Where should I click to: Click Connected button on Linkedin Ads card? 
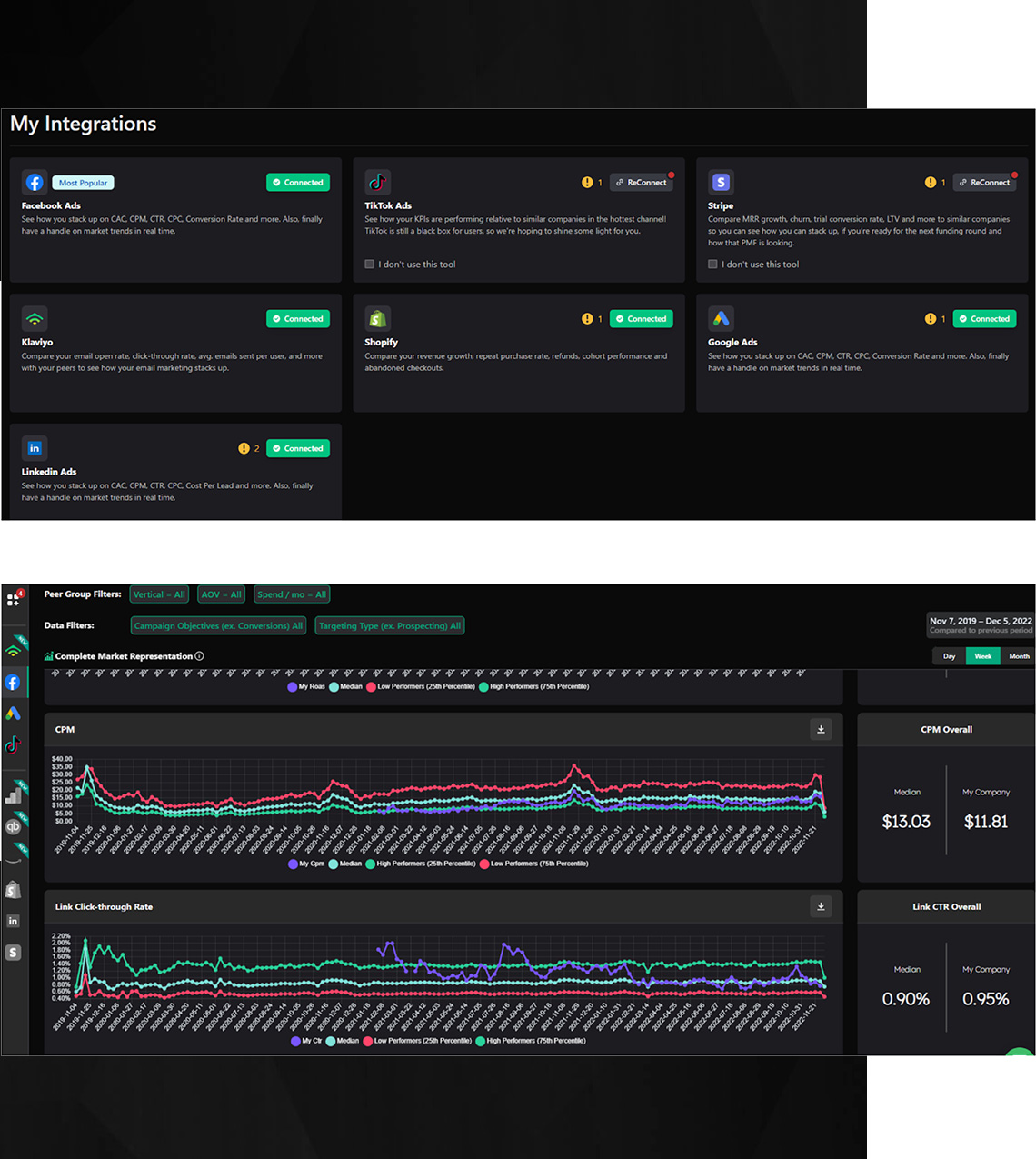pyautogui.click(x=298, y=448)
